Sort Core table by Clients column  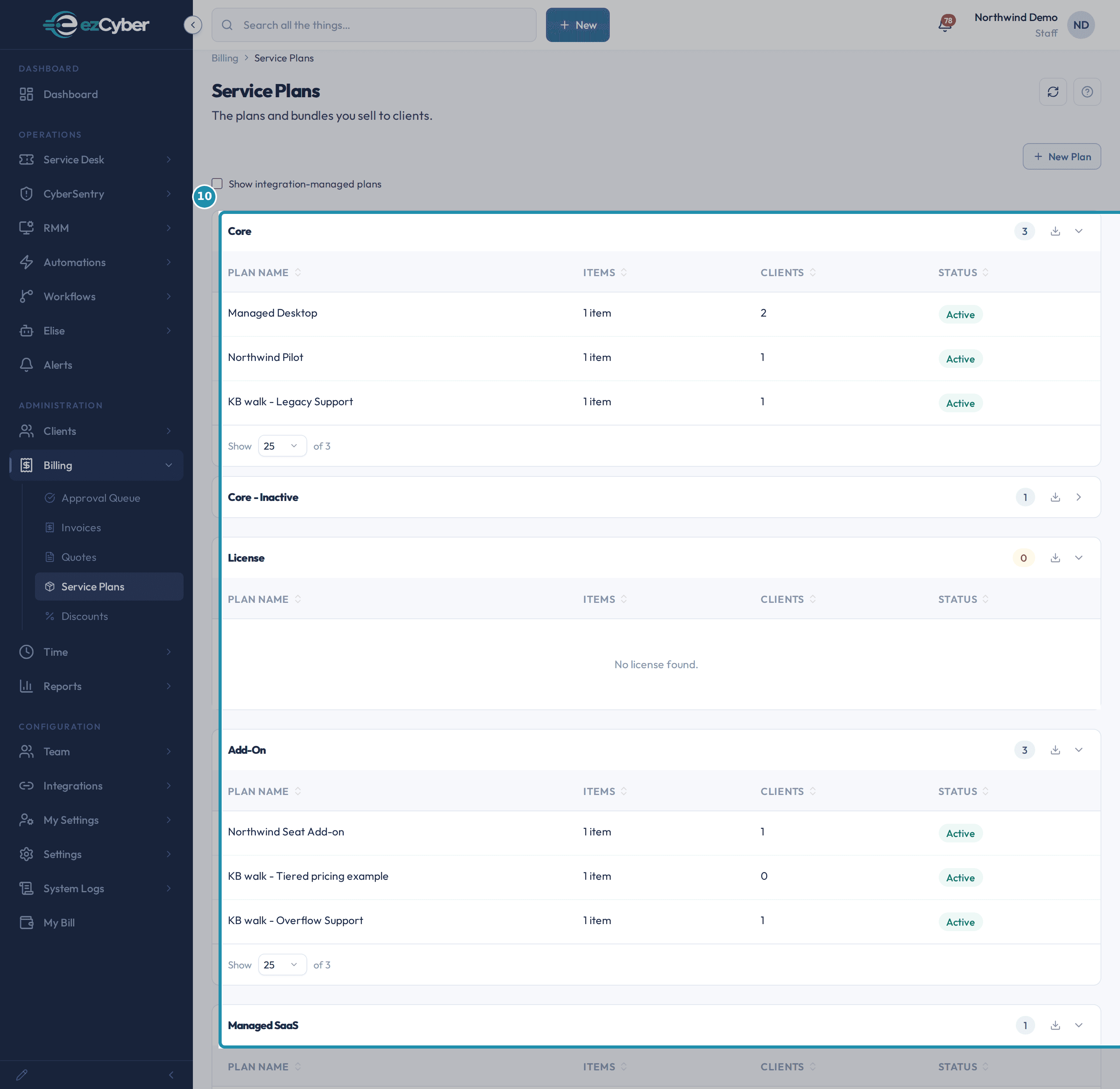(787, 273)
